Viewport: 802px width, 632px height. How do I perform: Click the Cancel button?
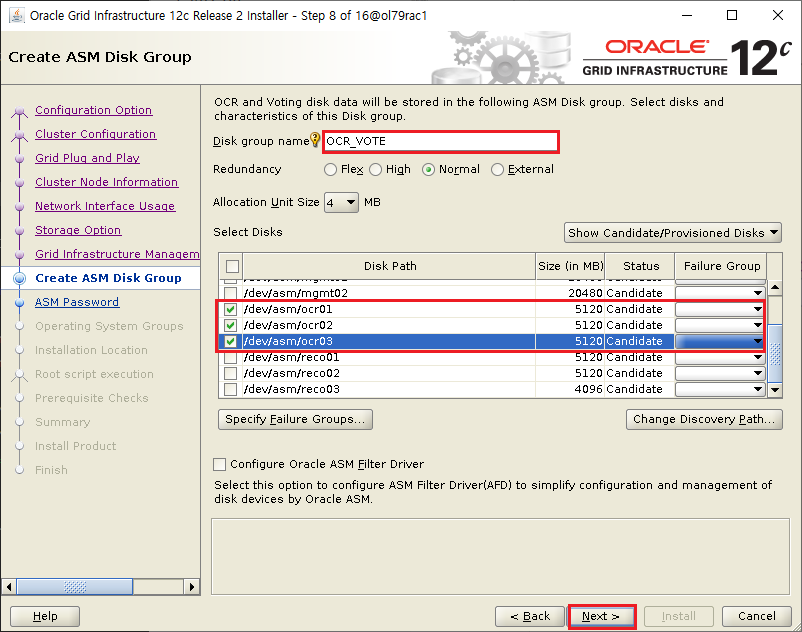coord(756,616)
